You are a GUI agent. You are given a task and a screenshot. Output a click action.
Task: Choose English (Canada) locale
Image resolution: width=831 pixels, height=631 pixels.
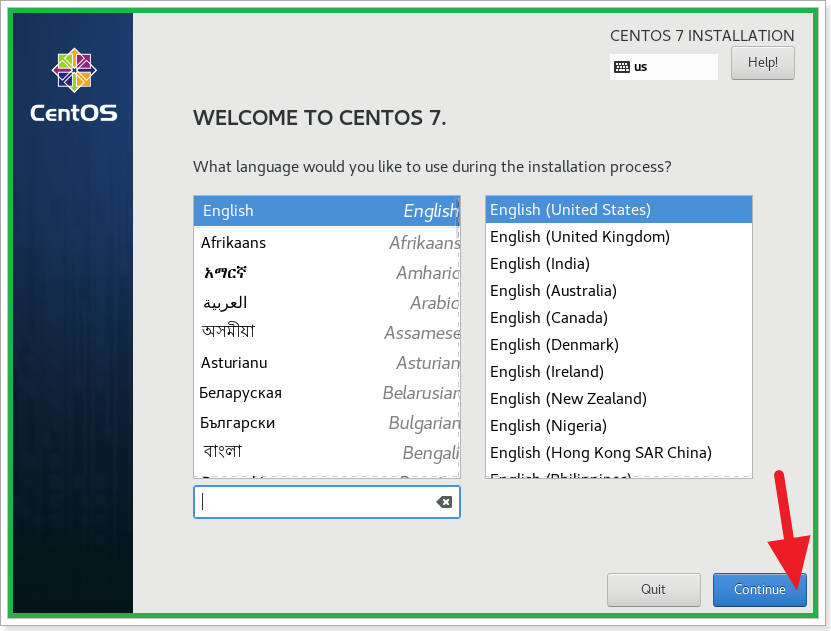point(618,318)
